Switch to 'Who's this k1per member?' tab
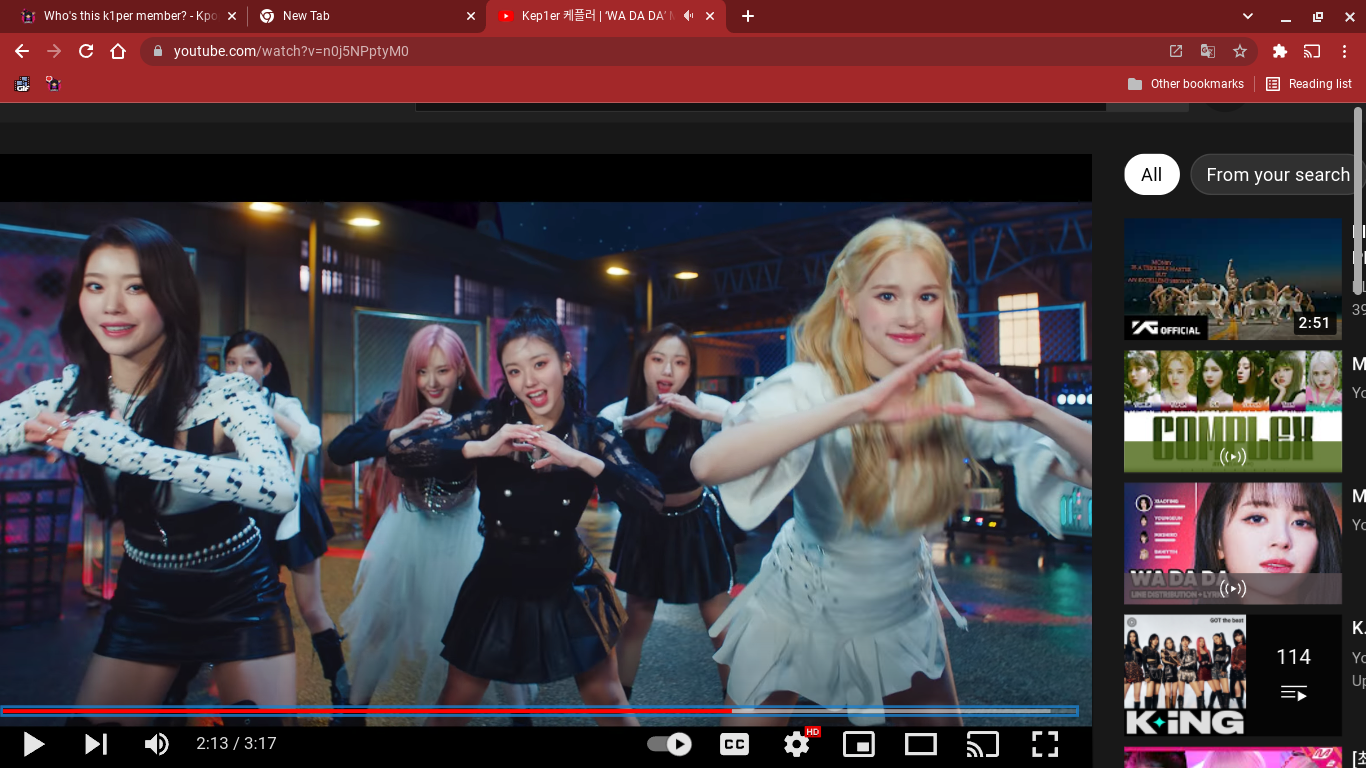This screenshot has width=1366, height=768. tap(127, 16)
